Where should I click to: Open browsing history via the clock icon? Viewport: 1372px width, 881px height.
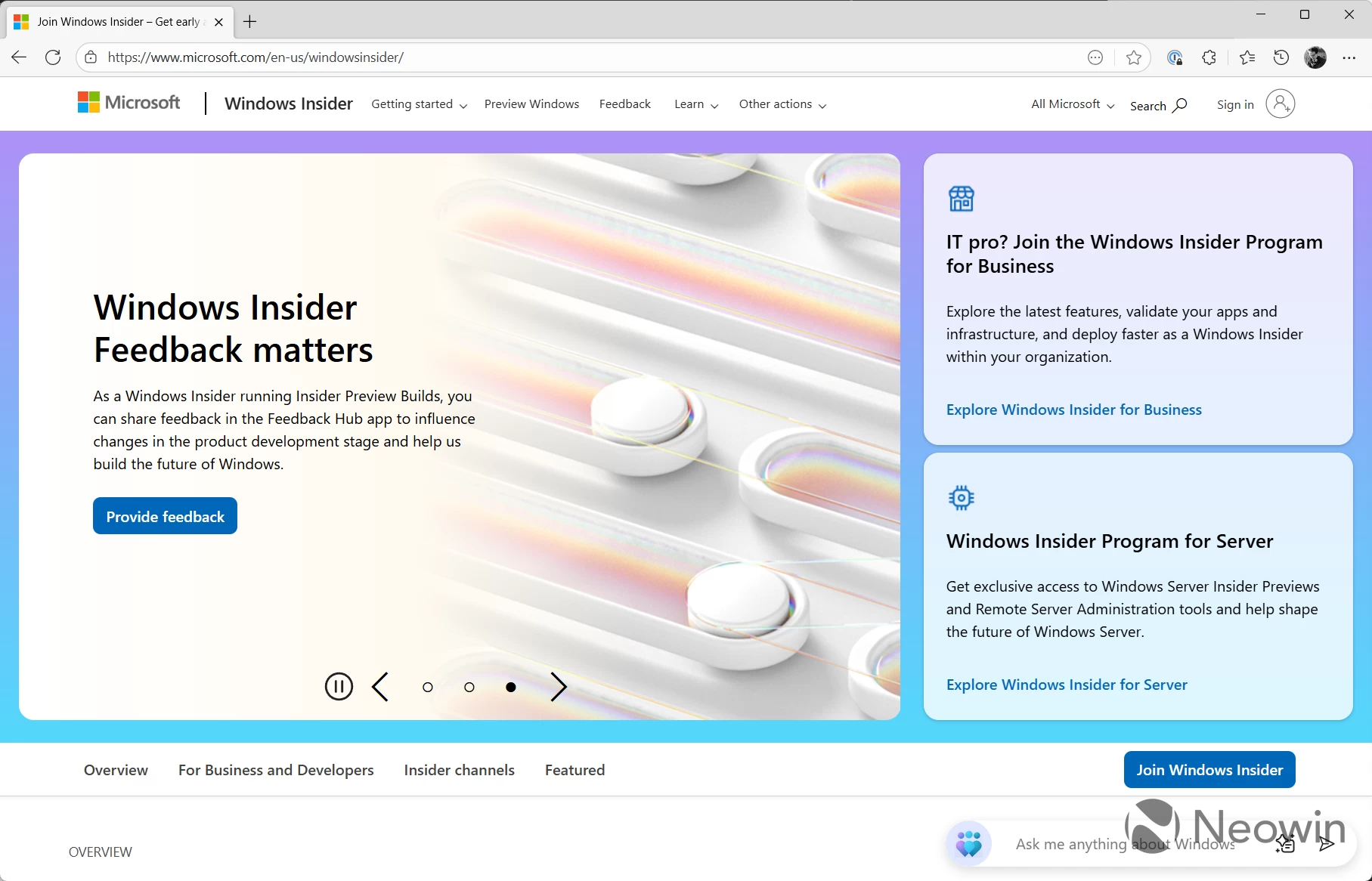tap(1281, 57)
